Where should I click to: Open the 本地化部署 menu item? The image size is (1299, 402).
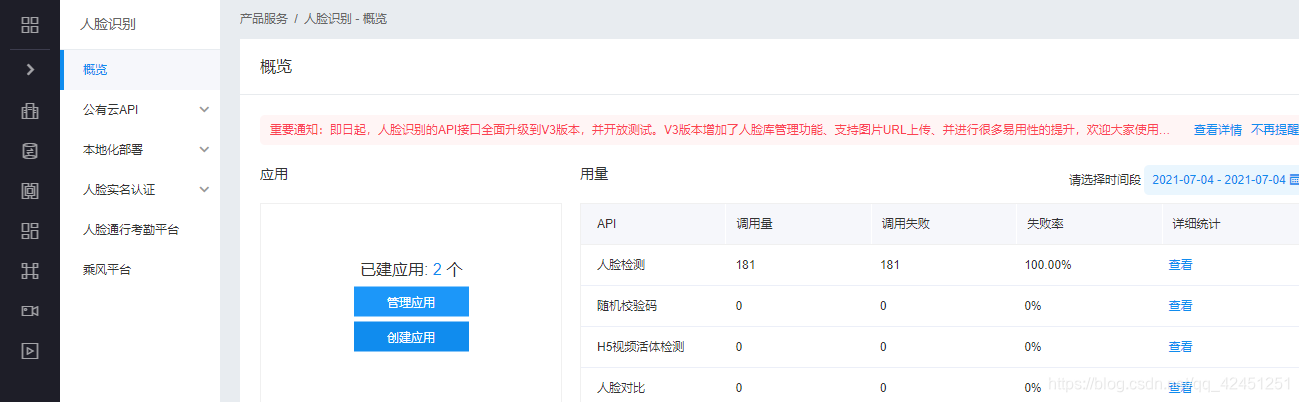[140, 150]
